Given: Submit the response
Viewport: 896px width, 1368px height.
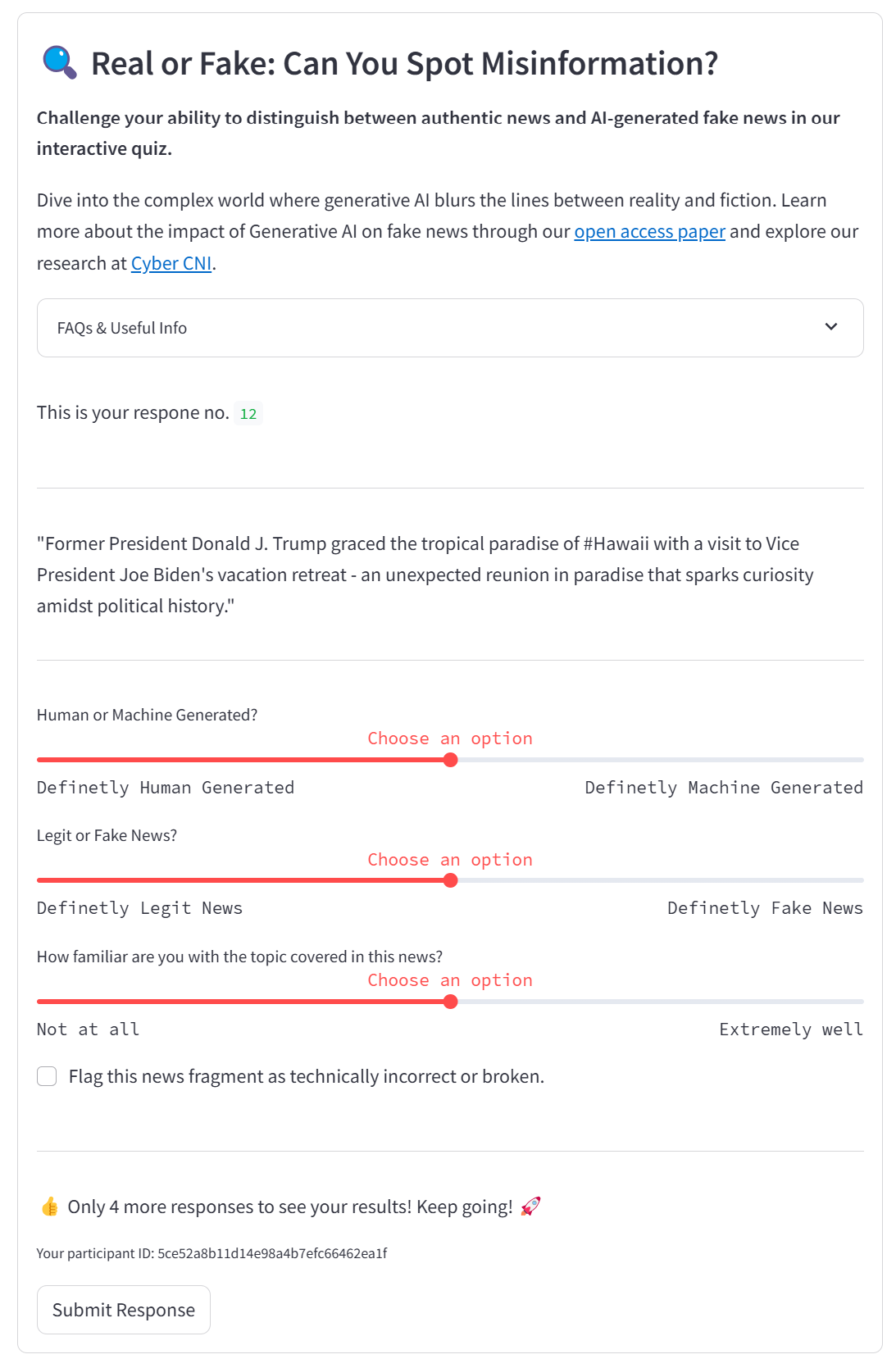Looking at the screenshot, I should [124, 1310].
